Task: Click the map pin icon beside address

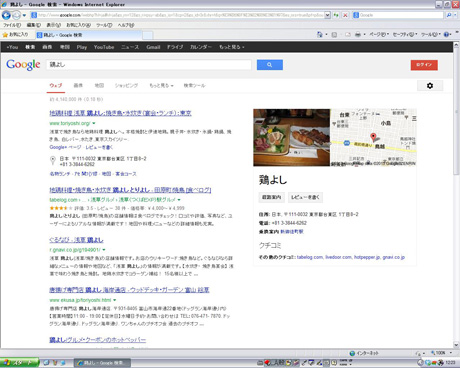Action: [x=52, y=161]
